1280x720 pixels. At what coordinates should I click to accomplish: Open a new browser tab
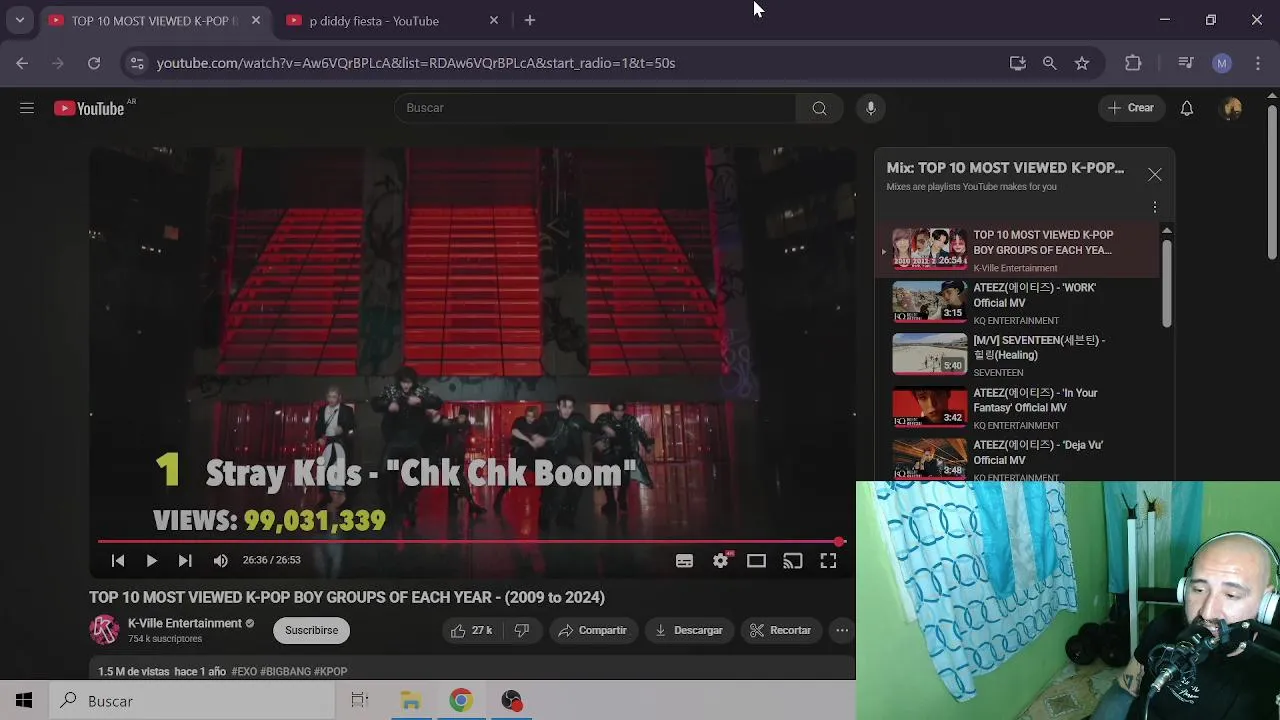530,20
